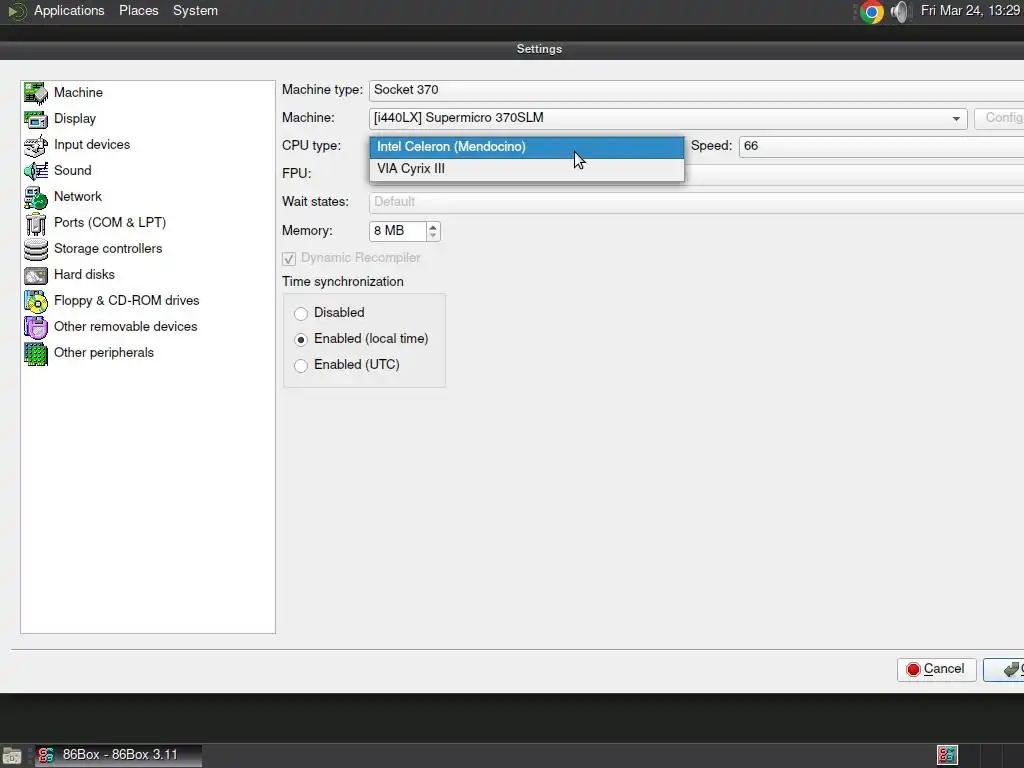Select Enabled (local time) radio button
This screenshot has width=1024, height=768.
(301, 340)
